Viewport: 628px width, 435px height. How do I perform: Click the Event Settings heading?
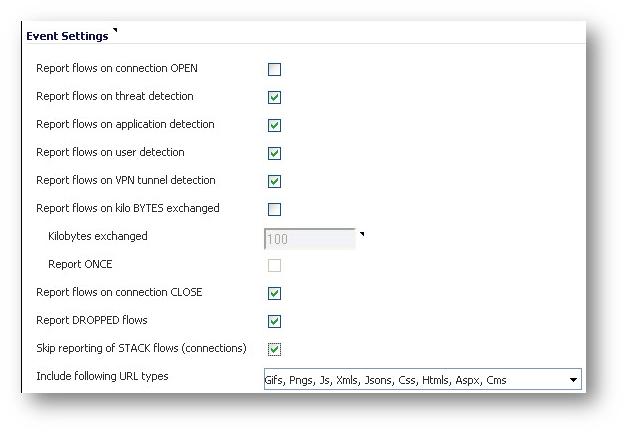[x=67, y=36]
